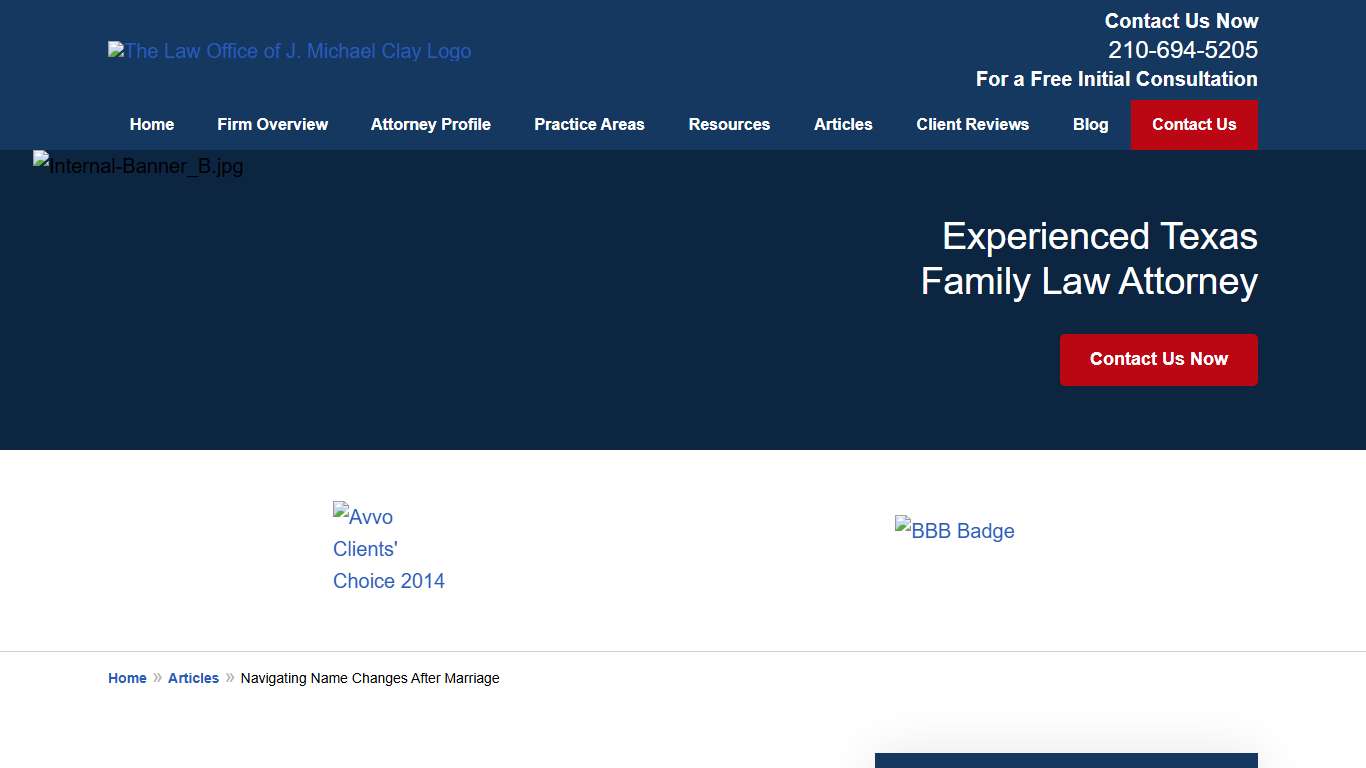Open the Practice Areas menu
Image resolution: width=1366 pixels, height=768 pixels.
[589, 124]
